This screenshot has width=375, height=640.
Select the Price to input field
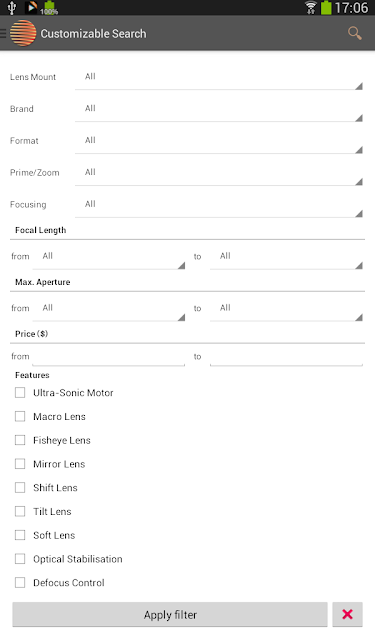tap(286, 356)
